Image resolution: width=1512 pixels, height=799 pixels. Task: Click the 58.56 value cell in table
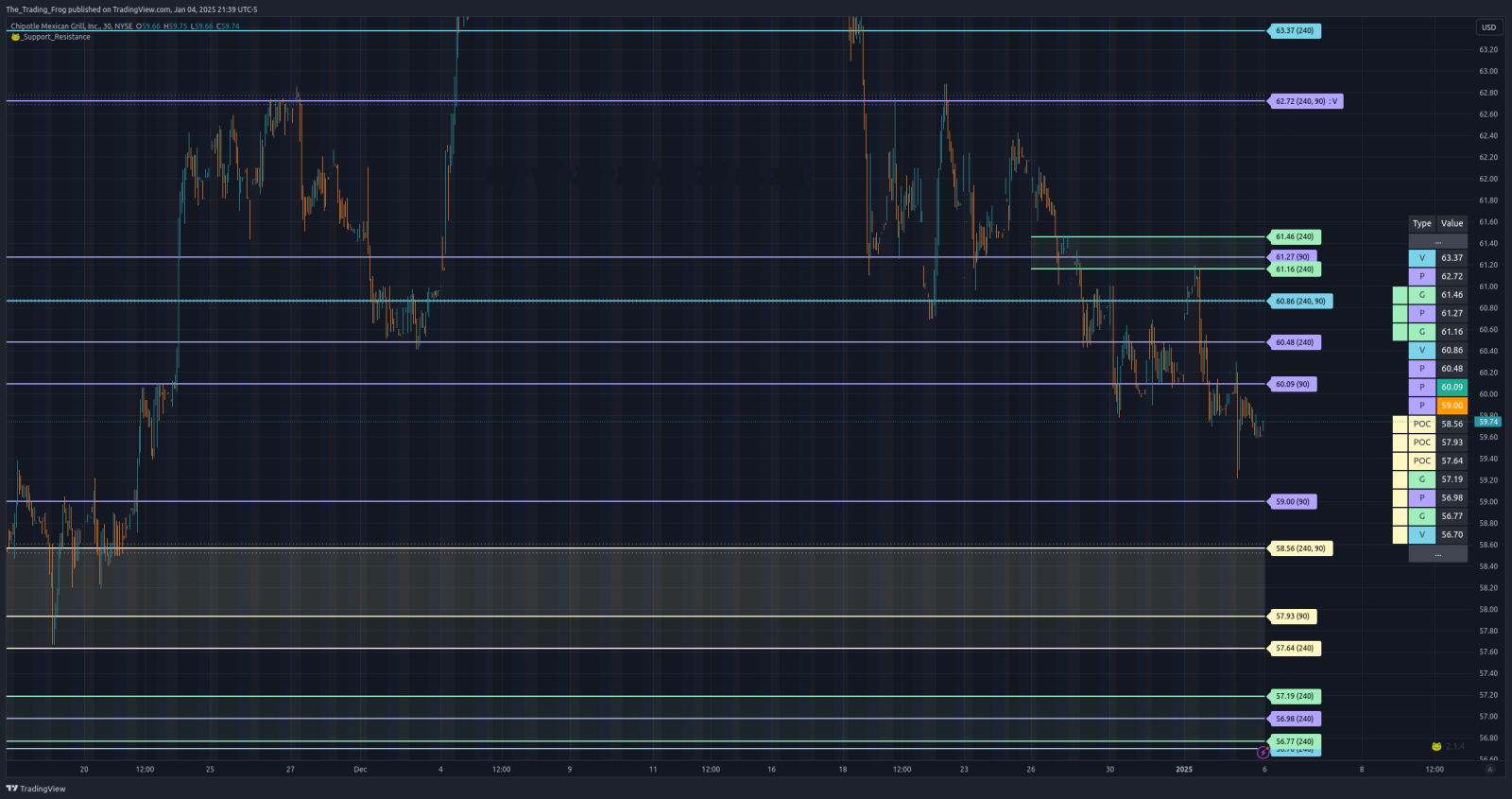point(1452,424)
